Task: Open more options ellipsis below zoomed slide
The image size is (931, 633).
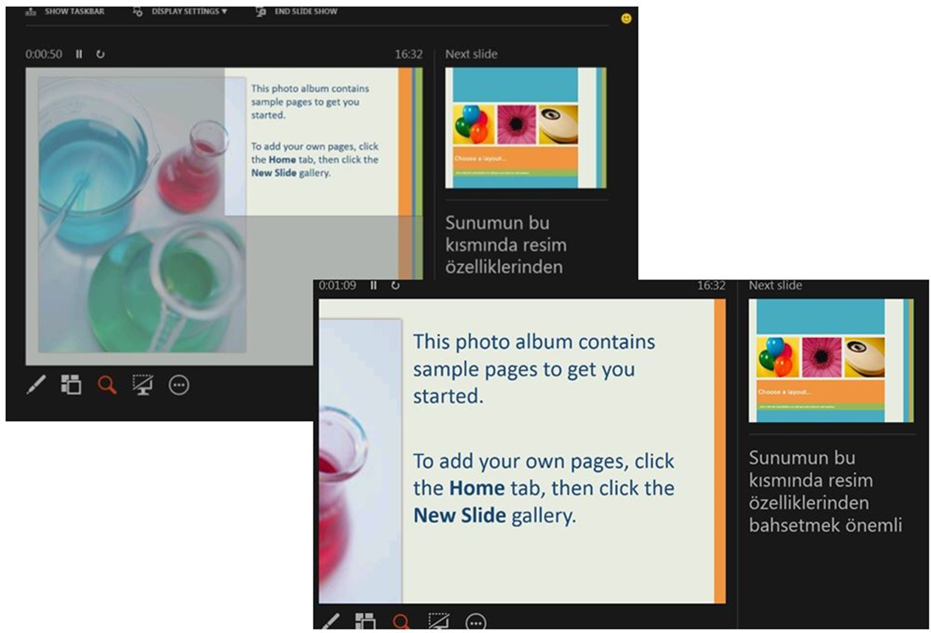Action: coord(476,622)
